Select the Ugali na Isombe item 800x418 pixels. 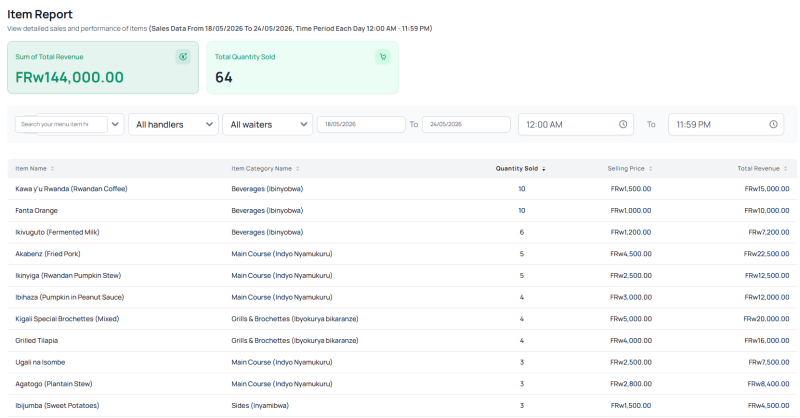[40, 362]
